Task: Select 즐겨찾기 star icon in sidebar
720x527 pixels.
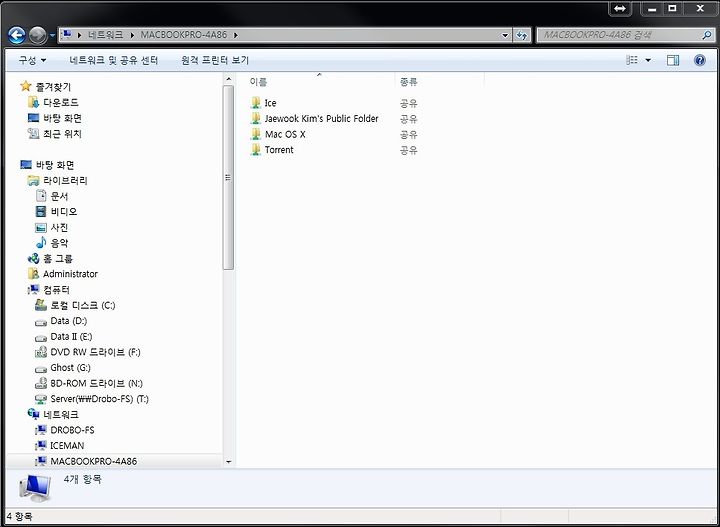Action: pos(26,86)
